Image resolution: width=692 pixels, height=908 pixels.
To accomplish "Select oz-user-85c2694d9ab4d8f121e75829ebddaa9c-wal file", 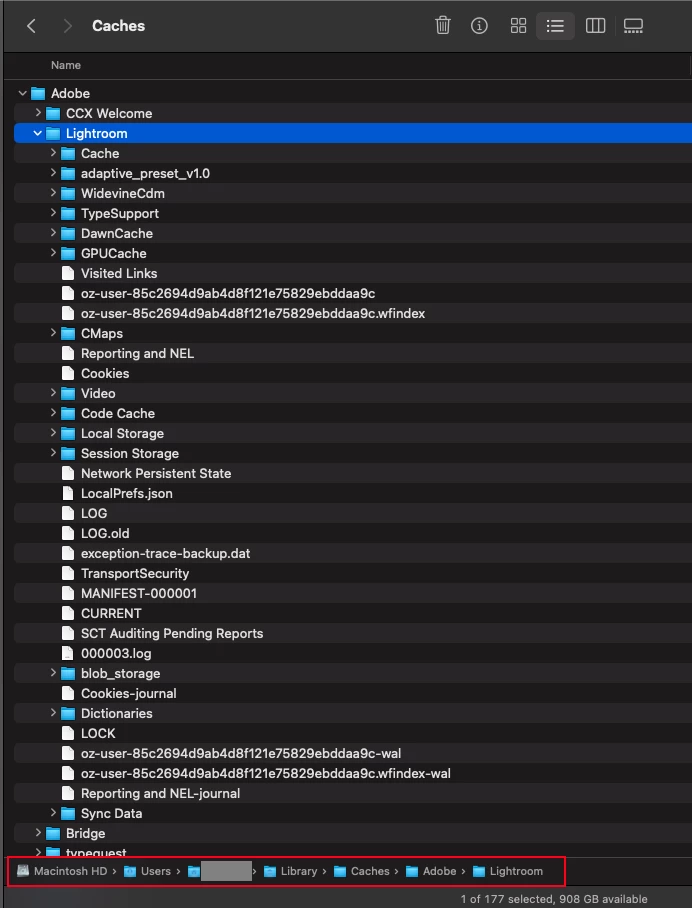I will pyautogui.click(x=353, y=753).
